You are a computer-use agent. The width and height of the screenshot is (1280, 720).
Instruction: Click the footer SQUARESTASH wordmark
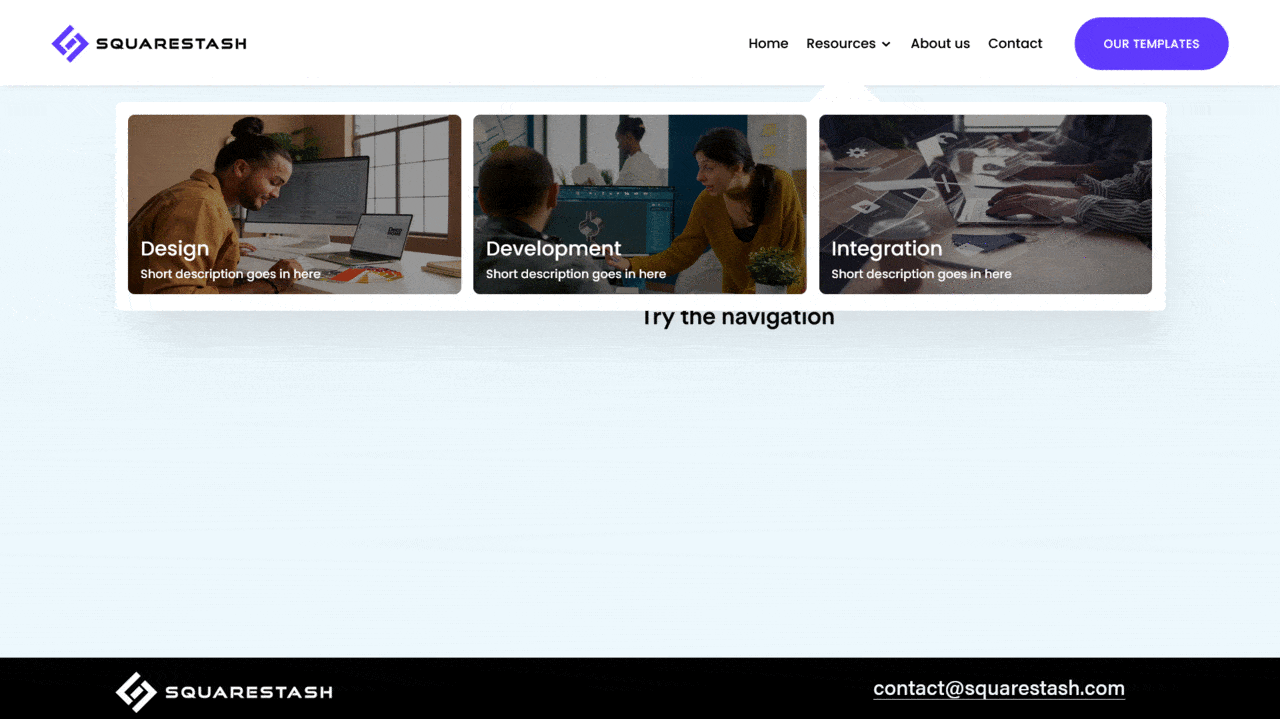[x=248, y=691]
